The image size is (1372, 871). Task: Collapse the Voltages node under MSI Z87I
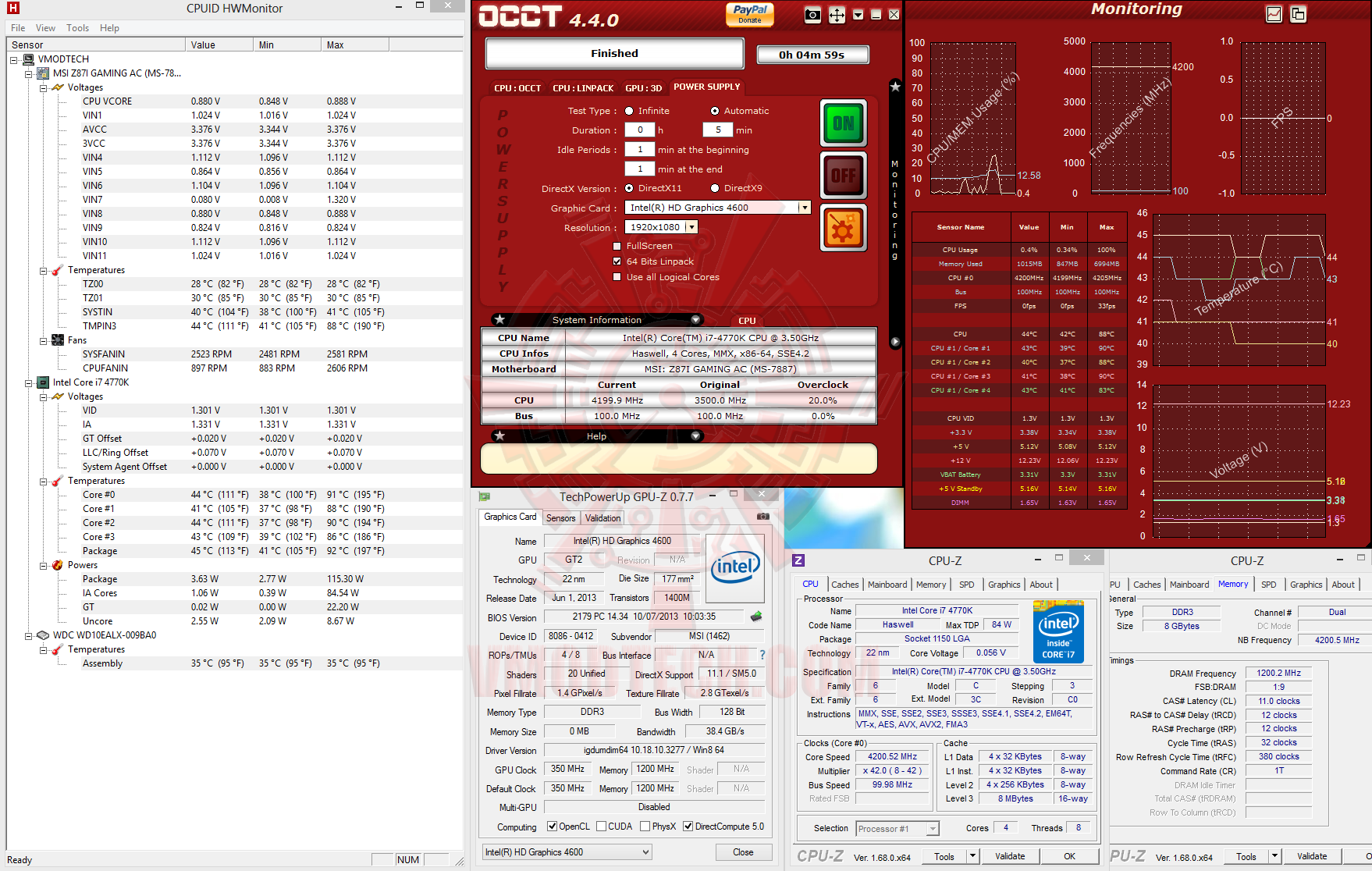coord(44,87)
